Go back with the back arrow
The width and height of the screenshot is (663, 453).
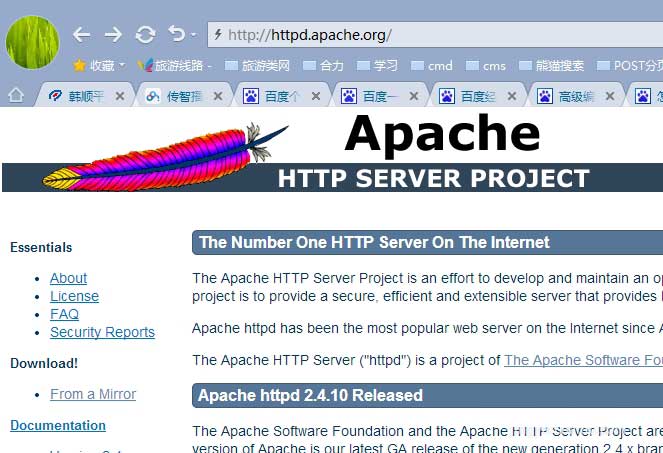[x=81, y=35]
